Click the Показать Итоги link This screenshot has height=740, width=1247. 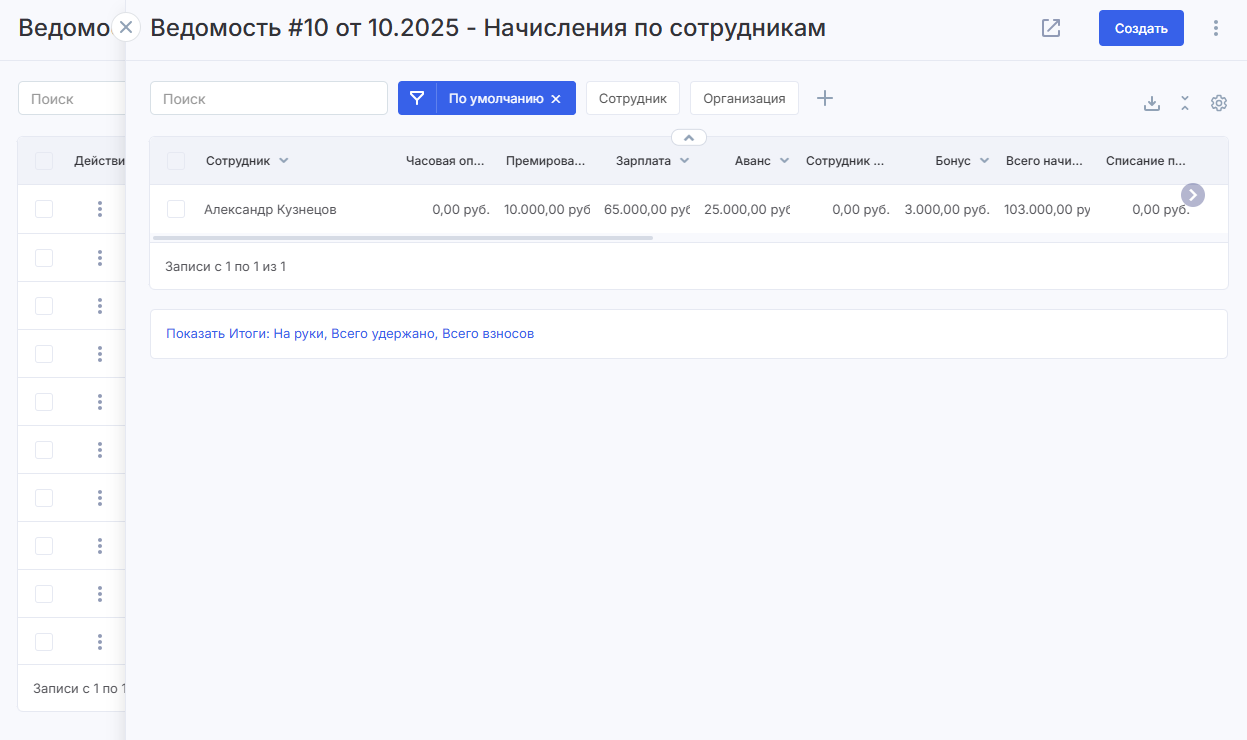click(350, 334)
